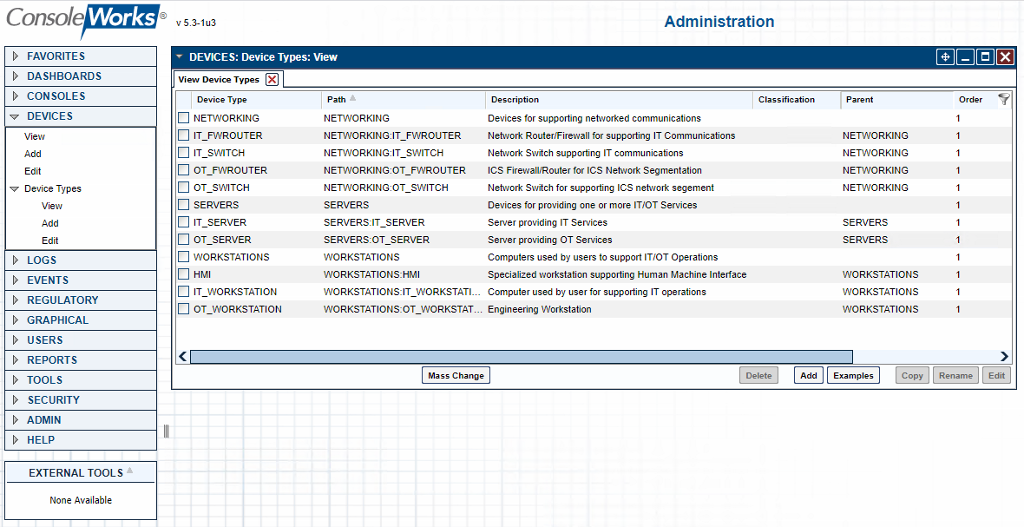Click the Copy button
Image resolution: width=1024 pixels, height=527 pixels.
(912, 375)
